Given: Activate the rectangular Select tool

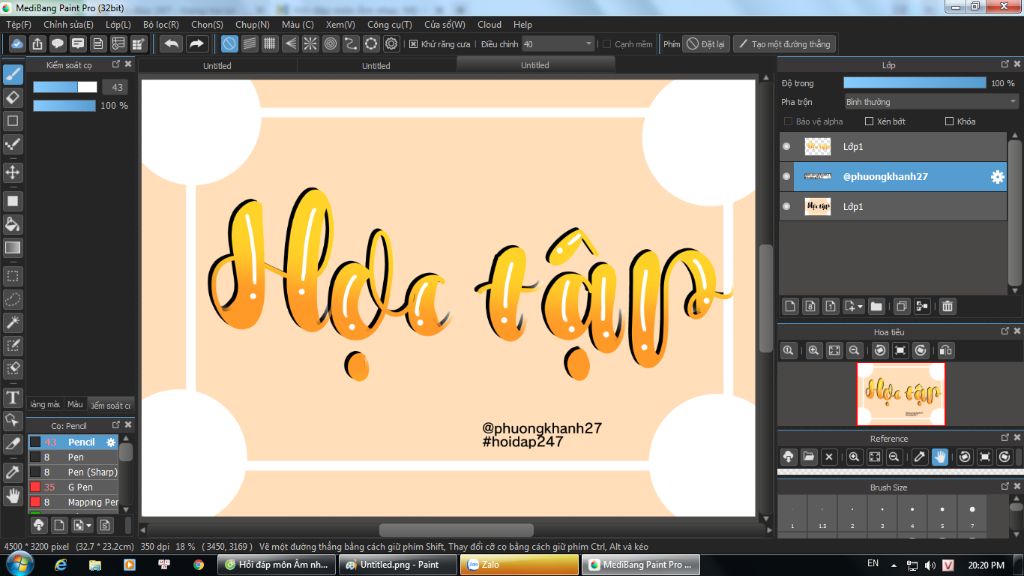Looking at the screenshot, I should tap(12, 276).
